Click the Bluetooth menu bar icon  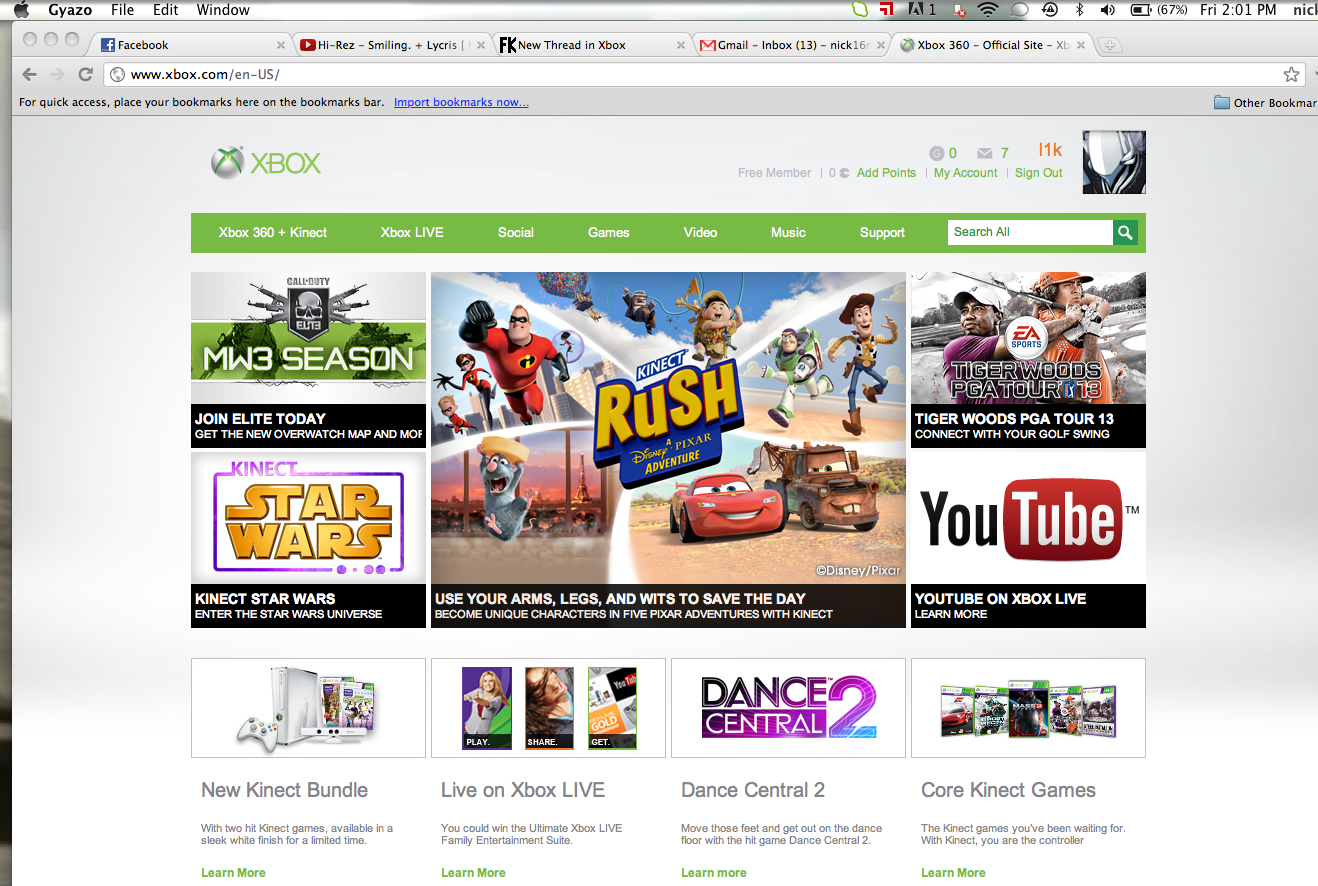click(1079, 10)
